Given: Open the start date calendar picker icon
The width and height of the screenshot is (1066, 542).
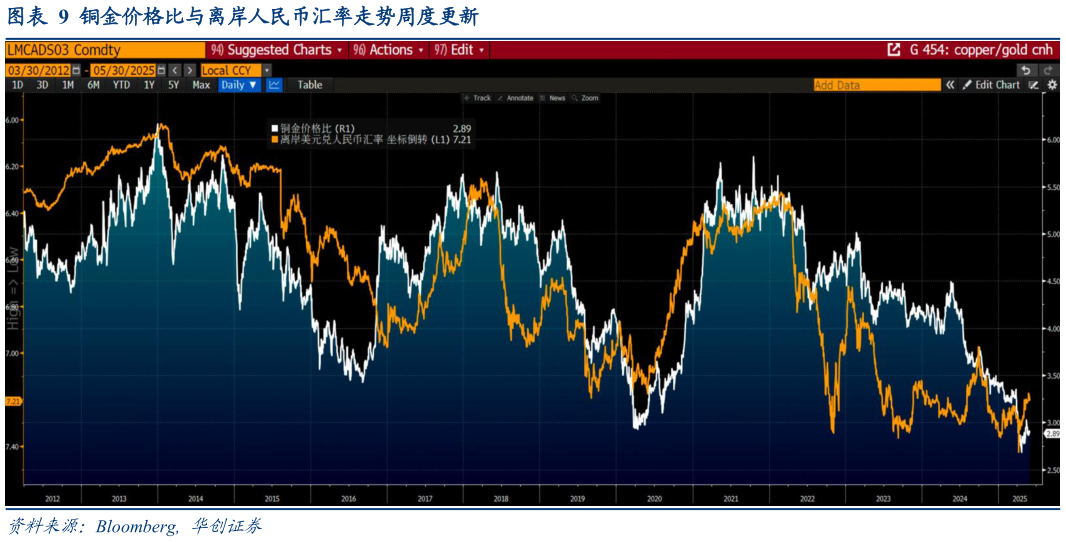Looking at the screenshot, I should 76,70.
